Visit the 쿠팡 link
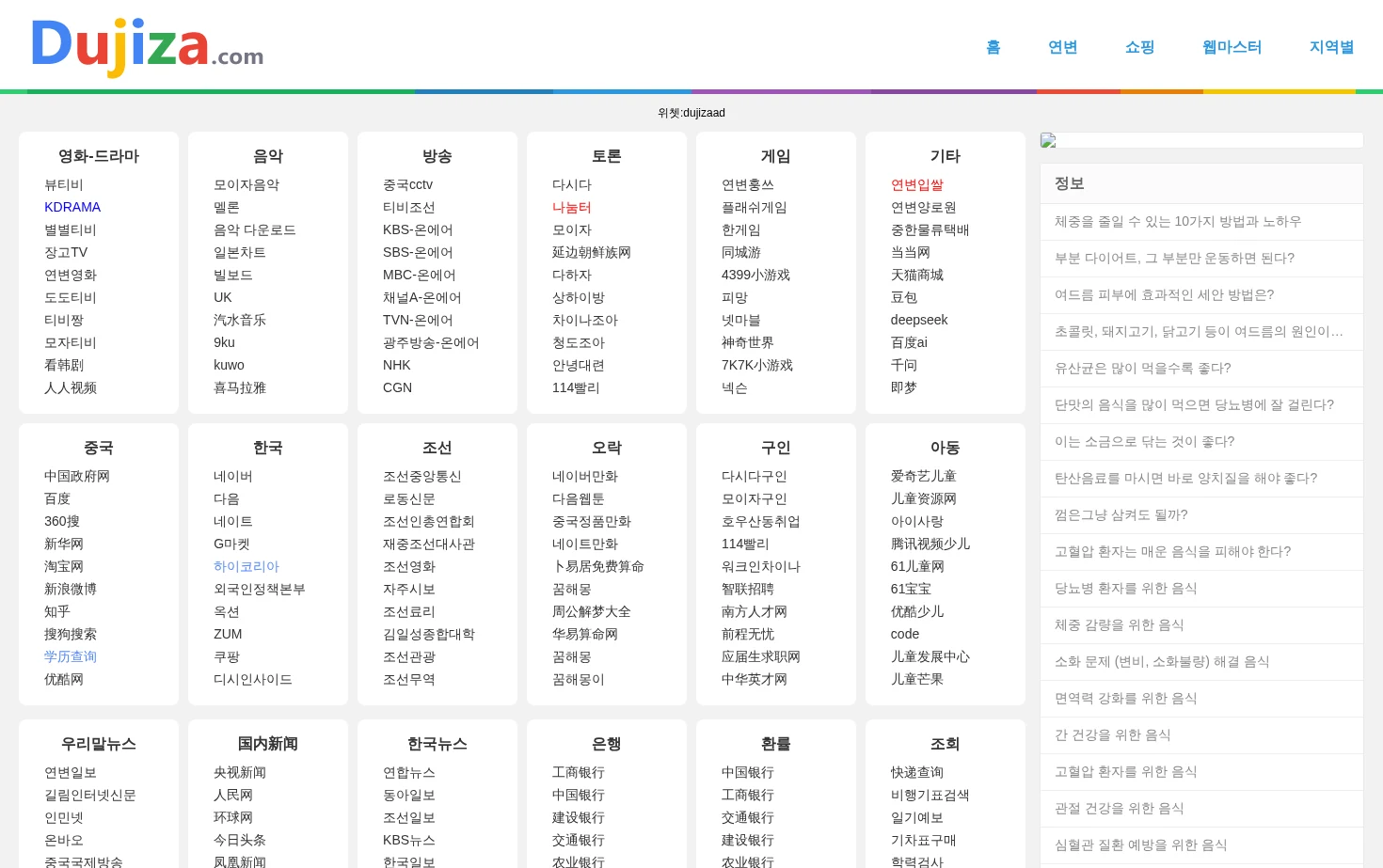Image resolution: width=1383 pixels, height=868 pixels. tap(227, 656)
